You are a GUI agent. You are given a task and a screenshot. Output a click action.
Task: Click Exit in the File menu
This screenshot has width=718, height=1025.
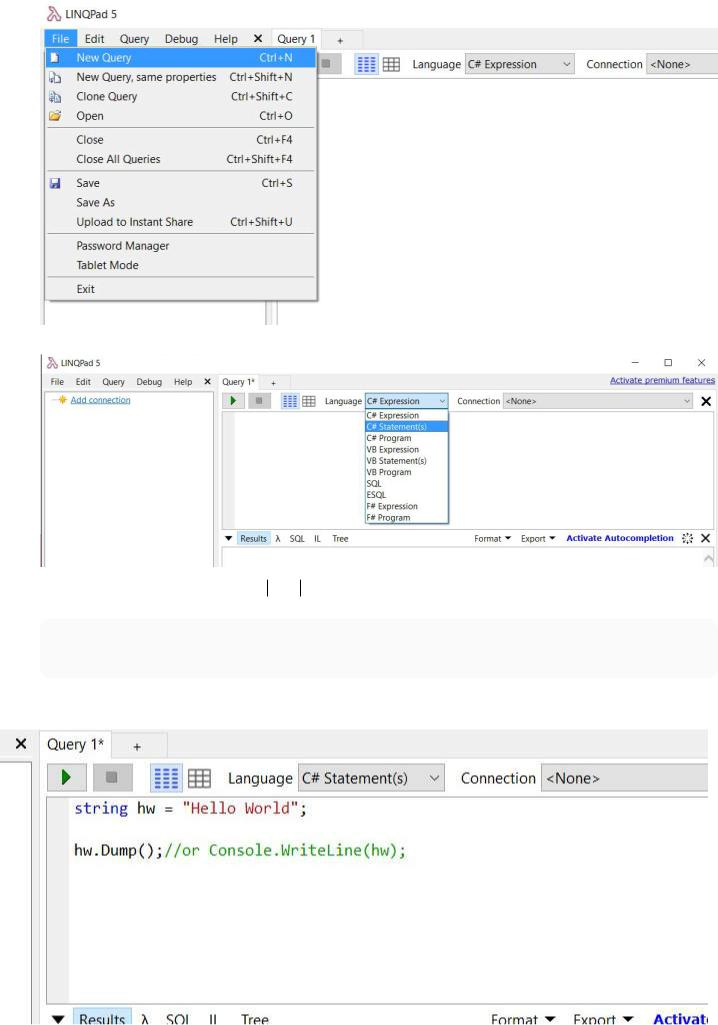pos(181,289)
